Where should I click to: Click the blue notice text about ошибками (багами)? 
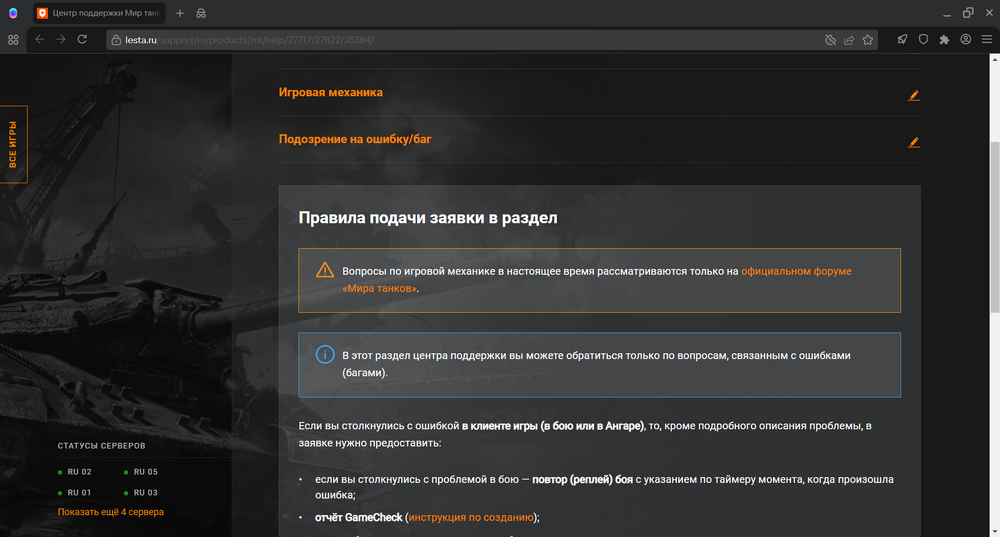(x=596, y=364)
